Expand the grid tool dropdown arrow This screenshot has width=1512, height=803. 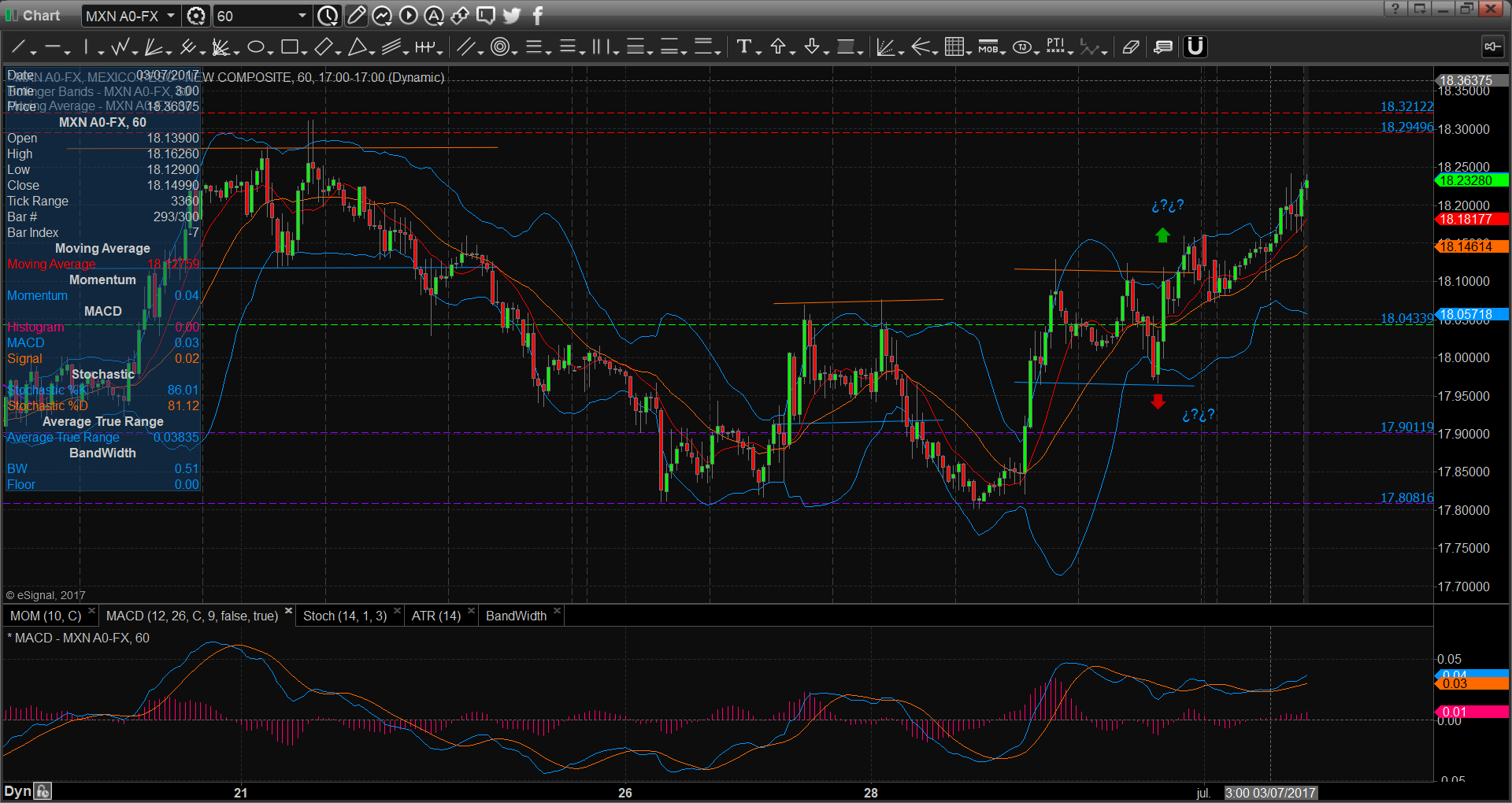(x=969, y=52)
